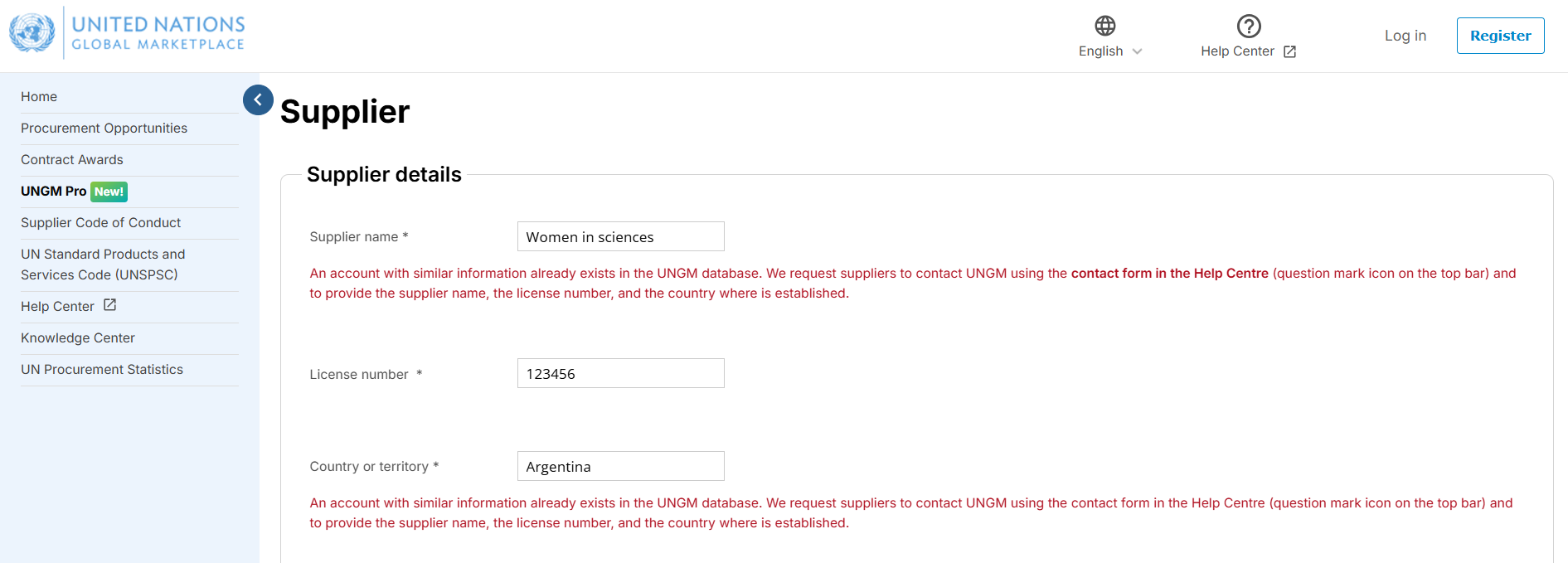The height and width of the screenshot is (563, 1568).
Task: View UN Procurement Statistics
Action: (x=102, y=370)
